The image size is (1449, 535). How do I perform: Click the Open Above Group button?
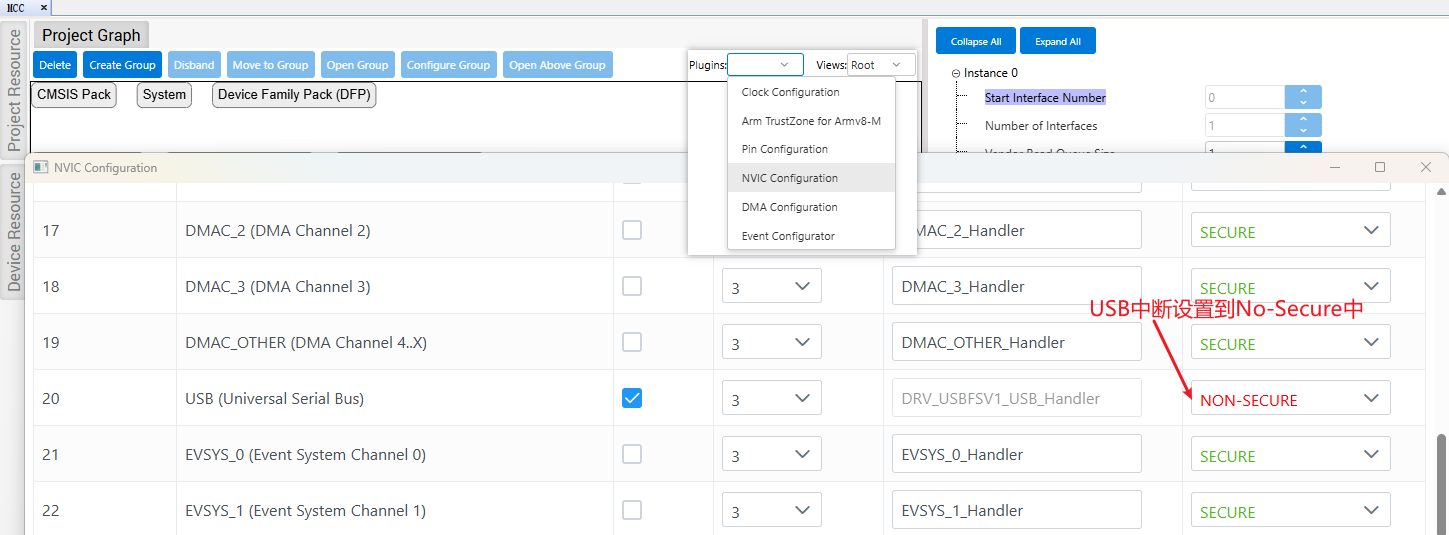(557, 65)
